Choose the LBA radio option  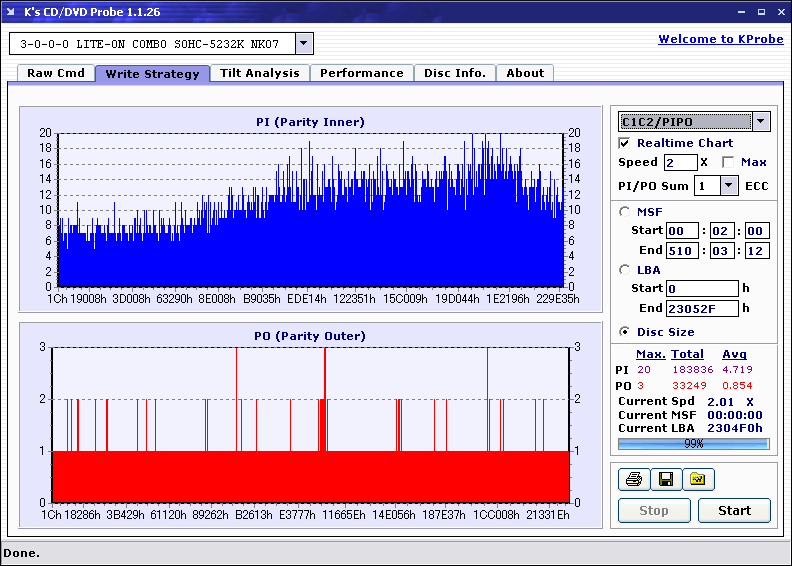(625, 269)
